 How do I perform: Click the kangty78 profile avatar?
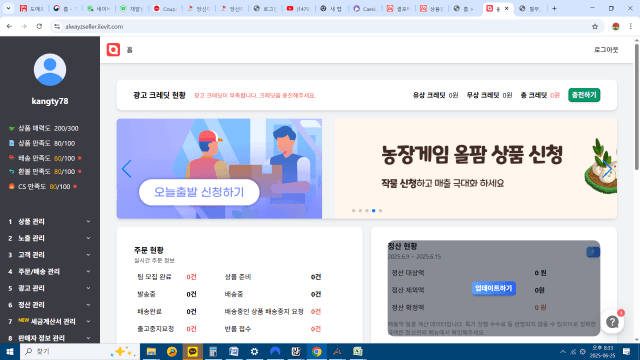point(50,69)
